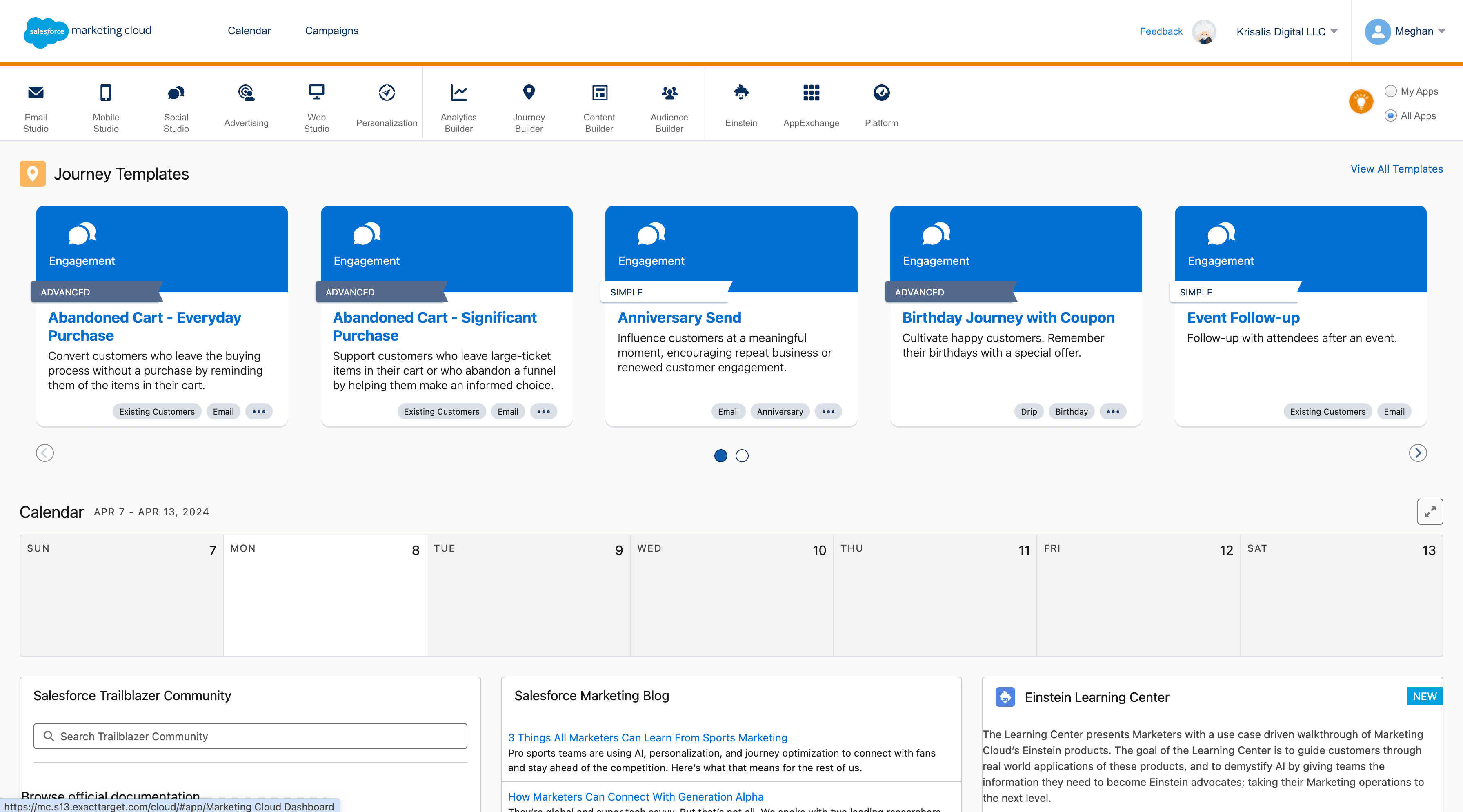
Task: Open the Anniversary Send template
Action: (x=679, y=317)
